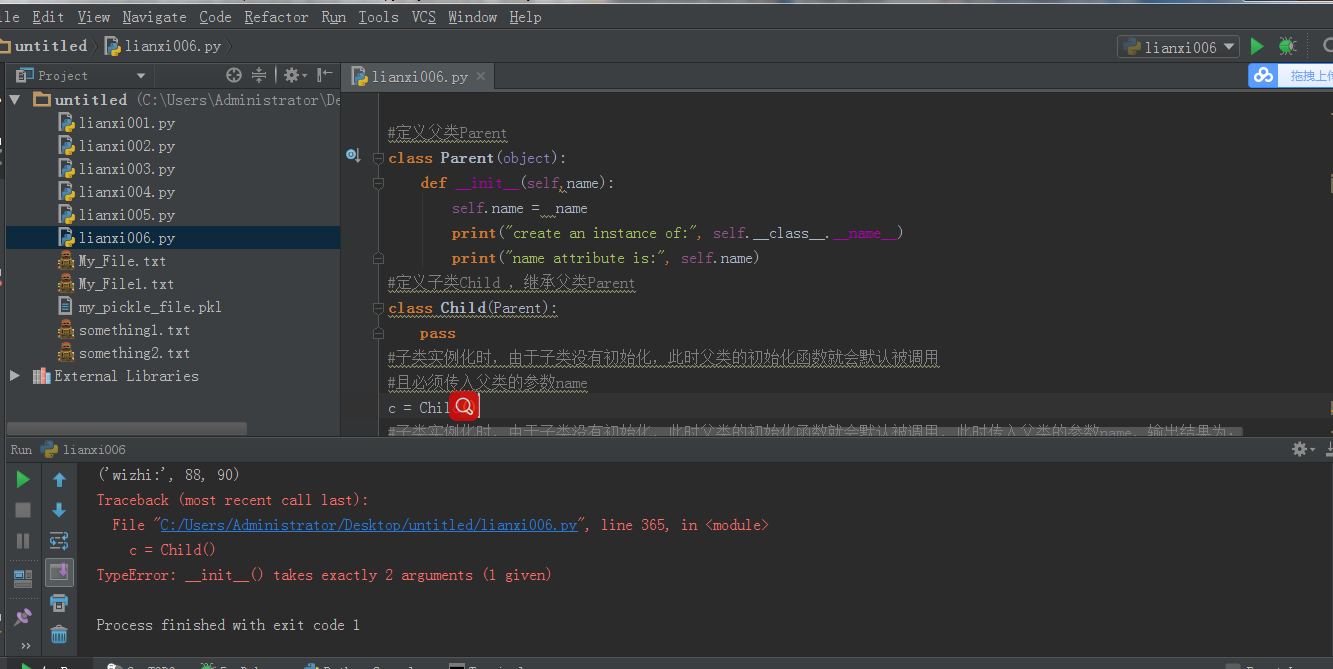The image size is (1333, 669).
Task: Select lianxi001.py in the project tree
Action: [126, 123]
